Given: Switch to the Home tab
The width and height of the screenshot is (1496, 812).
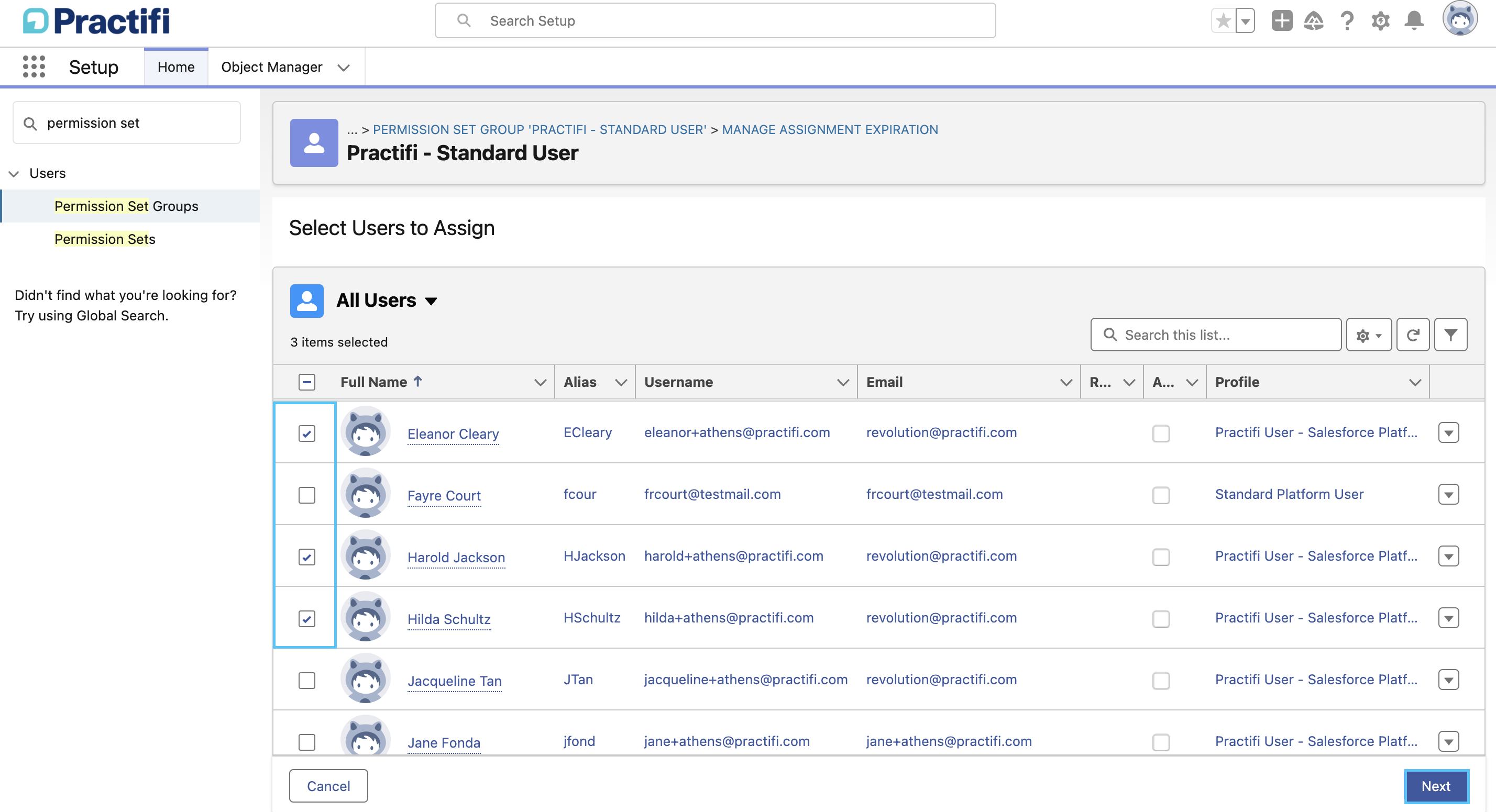Looking at the screenshot, I should pos(176,66).
